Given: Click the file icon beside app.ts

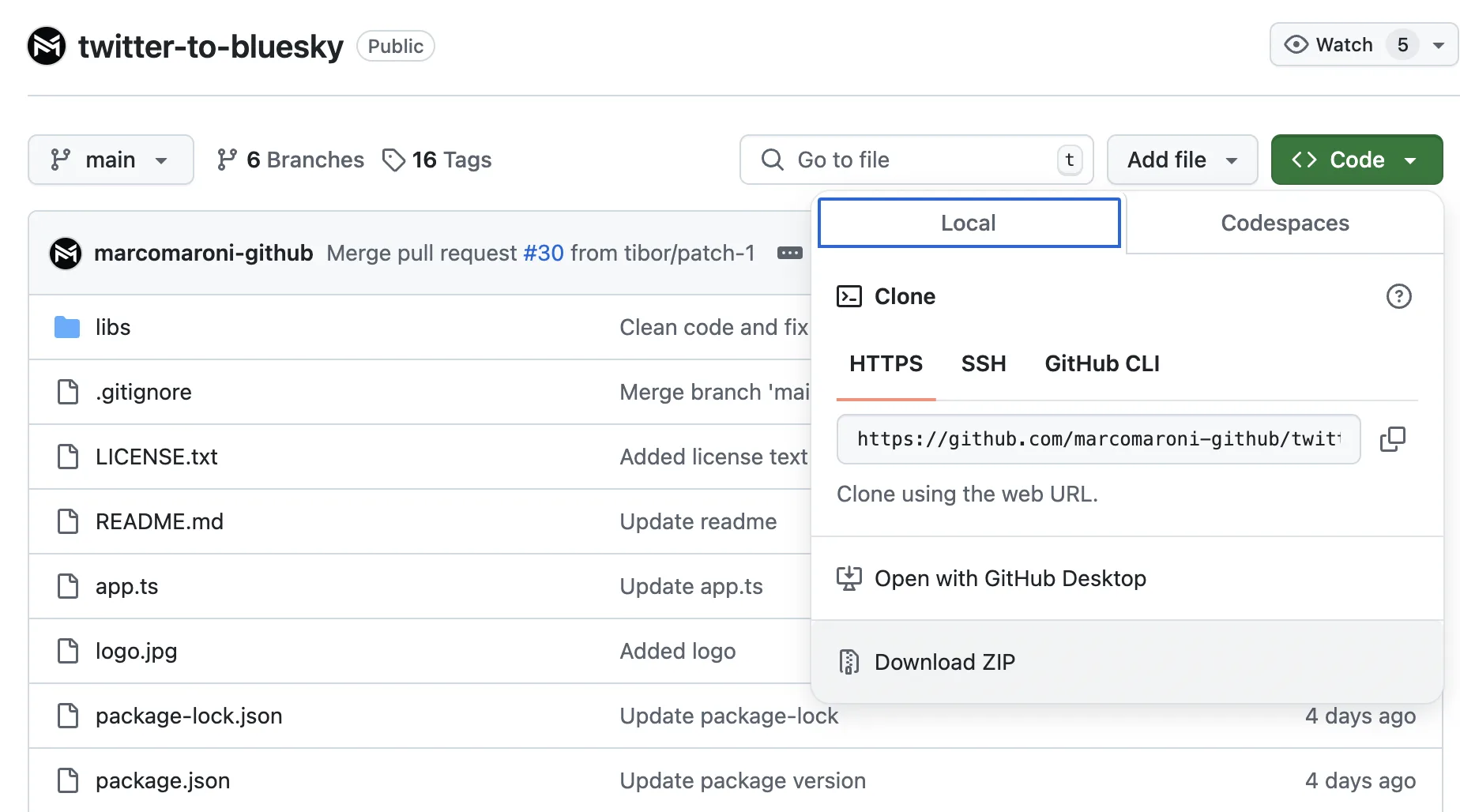Looking at the screenshot, I should [x=68, y=586].
